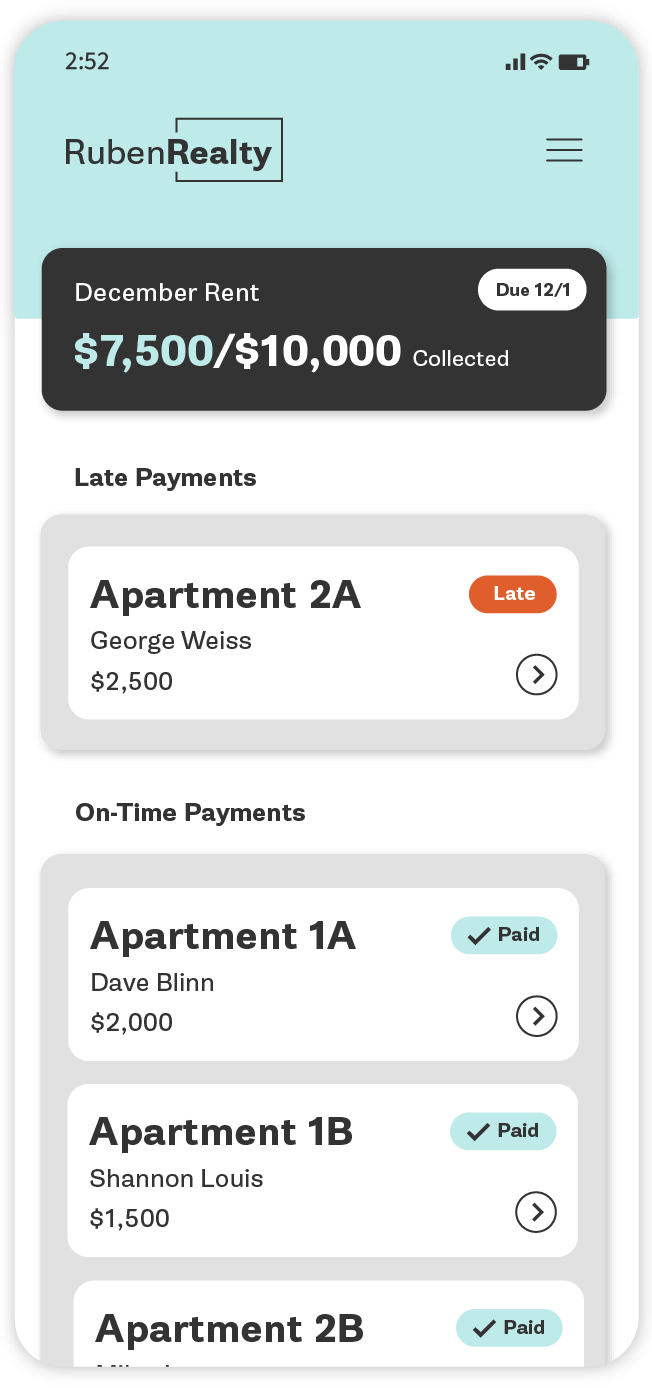The height and width of the screenshot is (1388, 652).
Task: Toggle the Paid badge on Apartment 1A
Action: pyautogui.click(x=503, y=935)
